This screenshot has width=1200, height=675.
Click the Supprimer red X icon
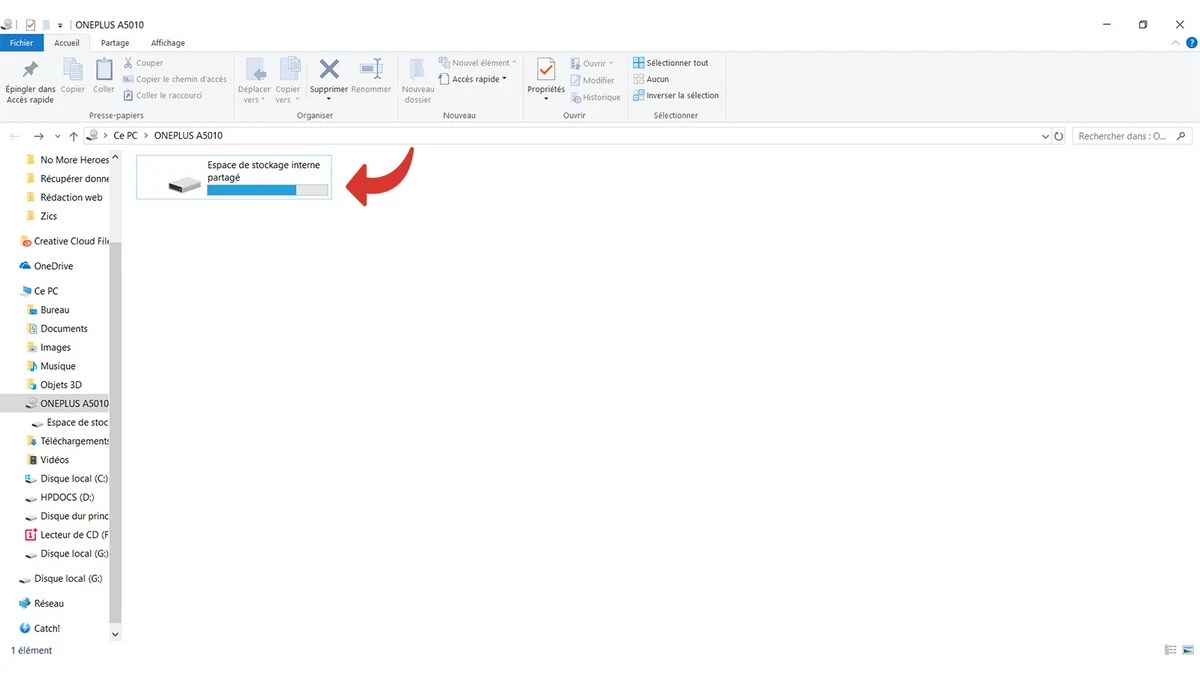(x=329, y=70)
